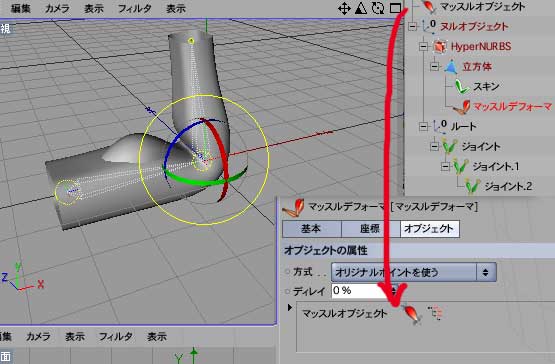This screenshot has height=364, width=555.
Task: Open カメラ menu in top viewport
Action: (x=57, y=8)
